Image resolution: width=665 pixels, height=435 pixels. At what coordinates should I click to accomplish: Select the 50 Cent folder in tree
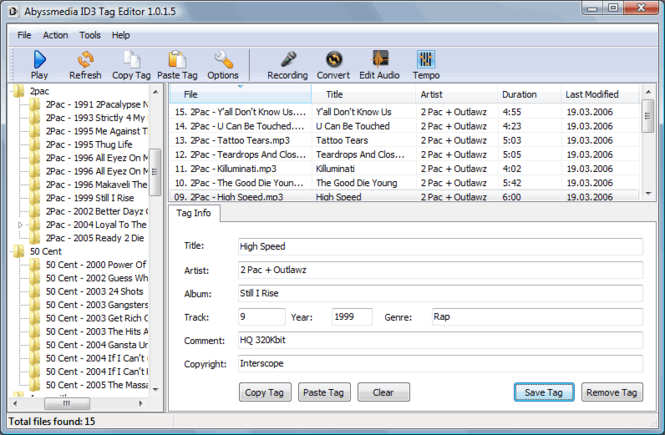click(46, 252)
